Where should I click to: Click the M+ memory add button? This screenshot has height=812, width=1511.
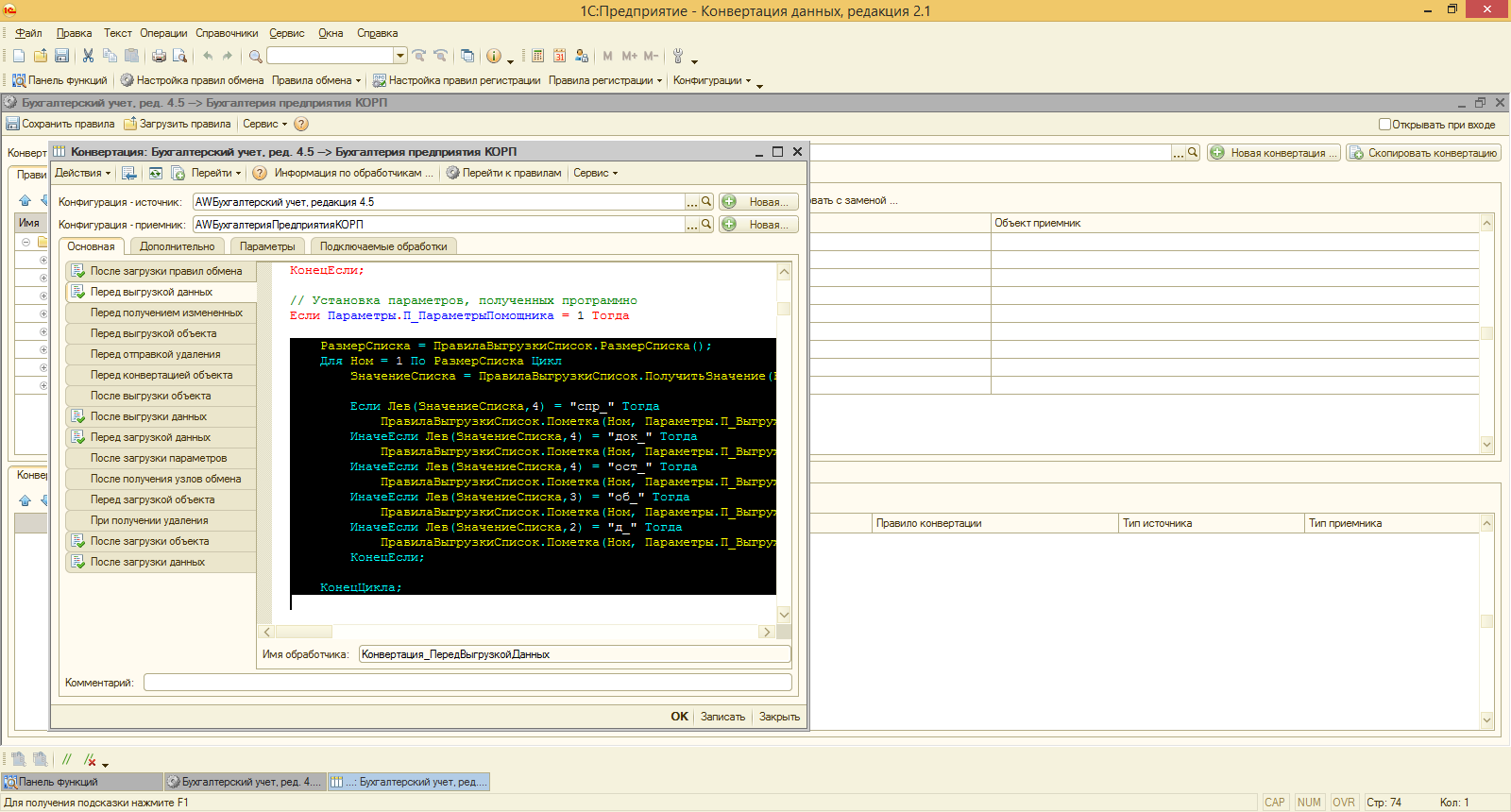click(x=629, y=56)
